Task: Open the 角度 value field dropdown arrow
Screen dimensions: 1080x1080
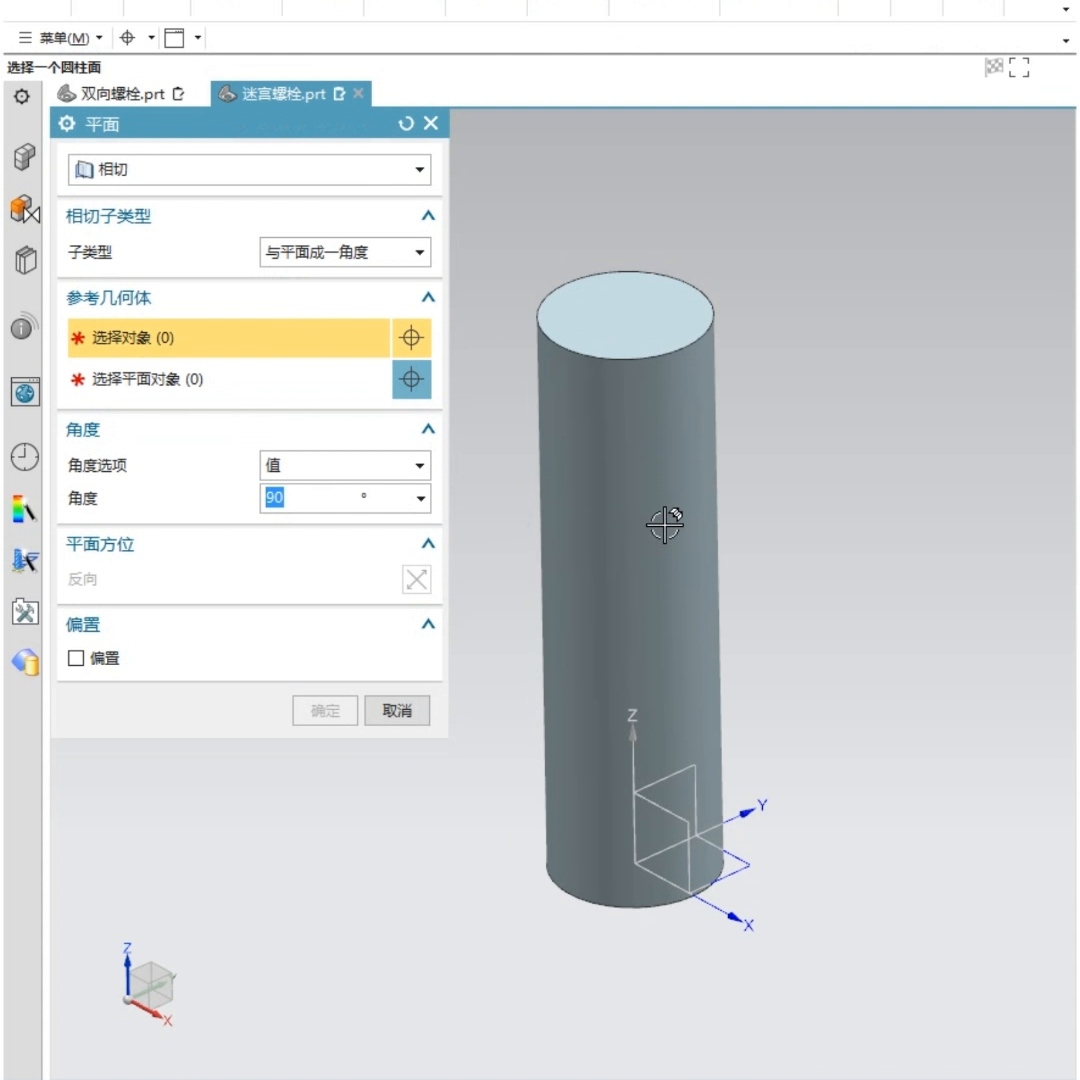Action: coord(420,499)
